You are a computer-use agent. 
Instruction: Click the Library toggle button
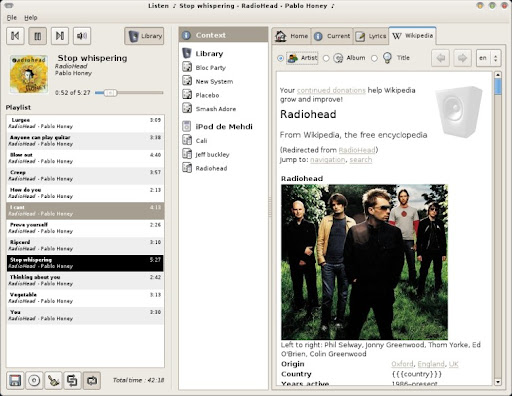(144, 36)
